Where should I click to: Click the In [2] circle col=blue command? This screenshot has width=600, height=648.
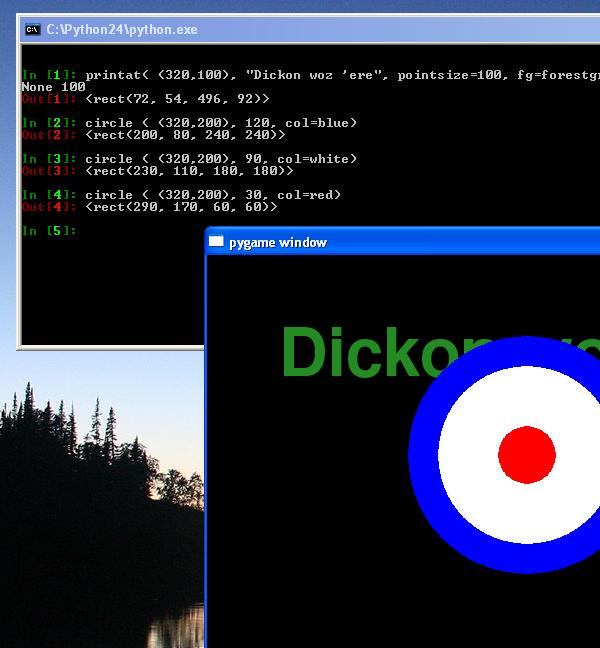point(220,123)
